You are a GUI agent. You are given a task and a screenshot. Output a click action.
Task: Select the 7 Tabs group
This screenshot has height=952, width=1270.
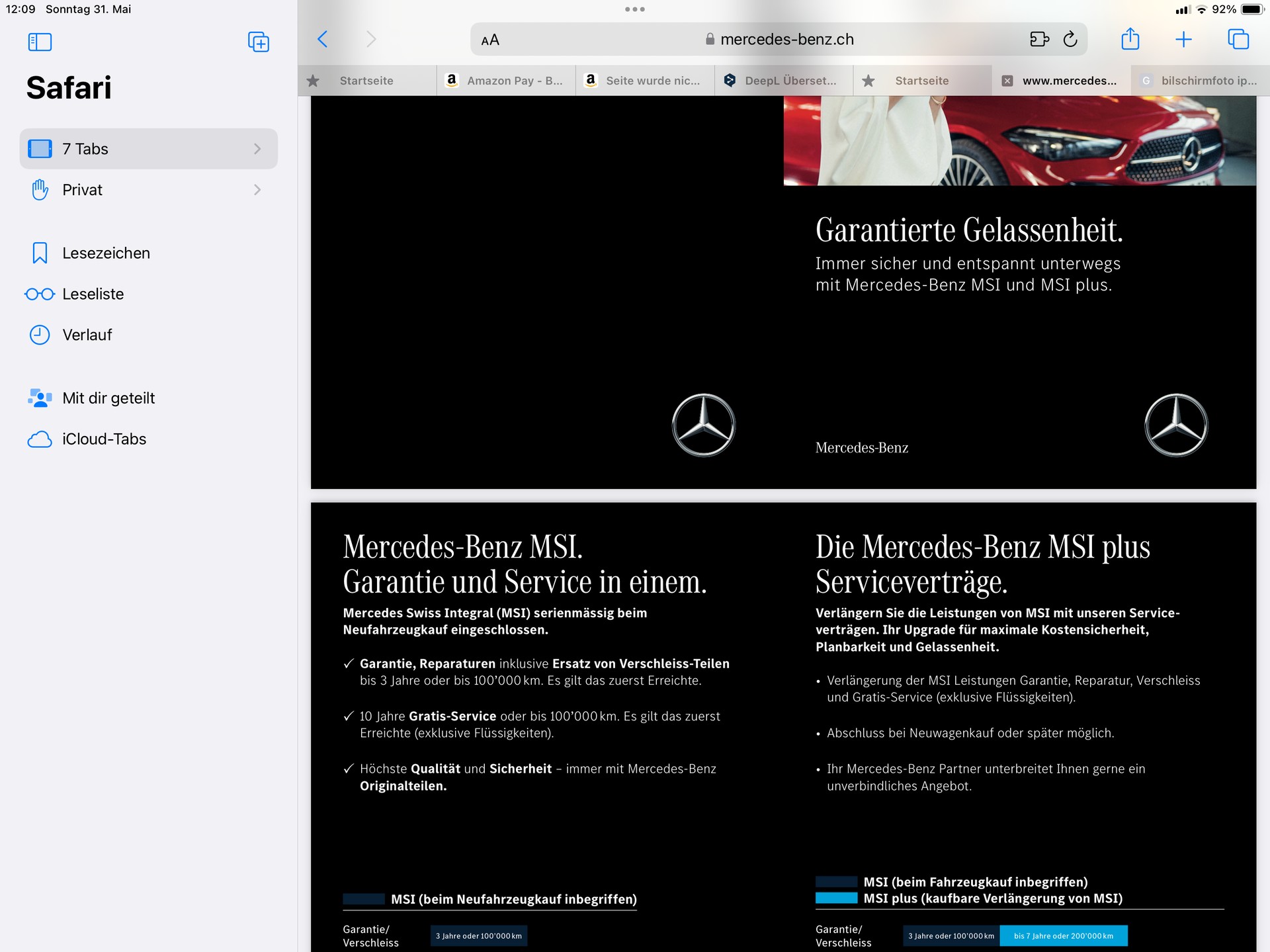pyautogui.click(x=149, y=149)
